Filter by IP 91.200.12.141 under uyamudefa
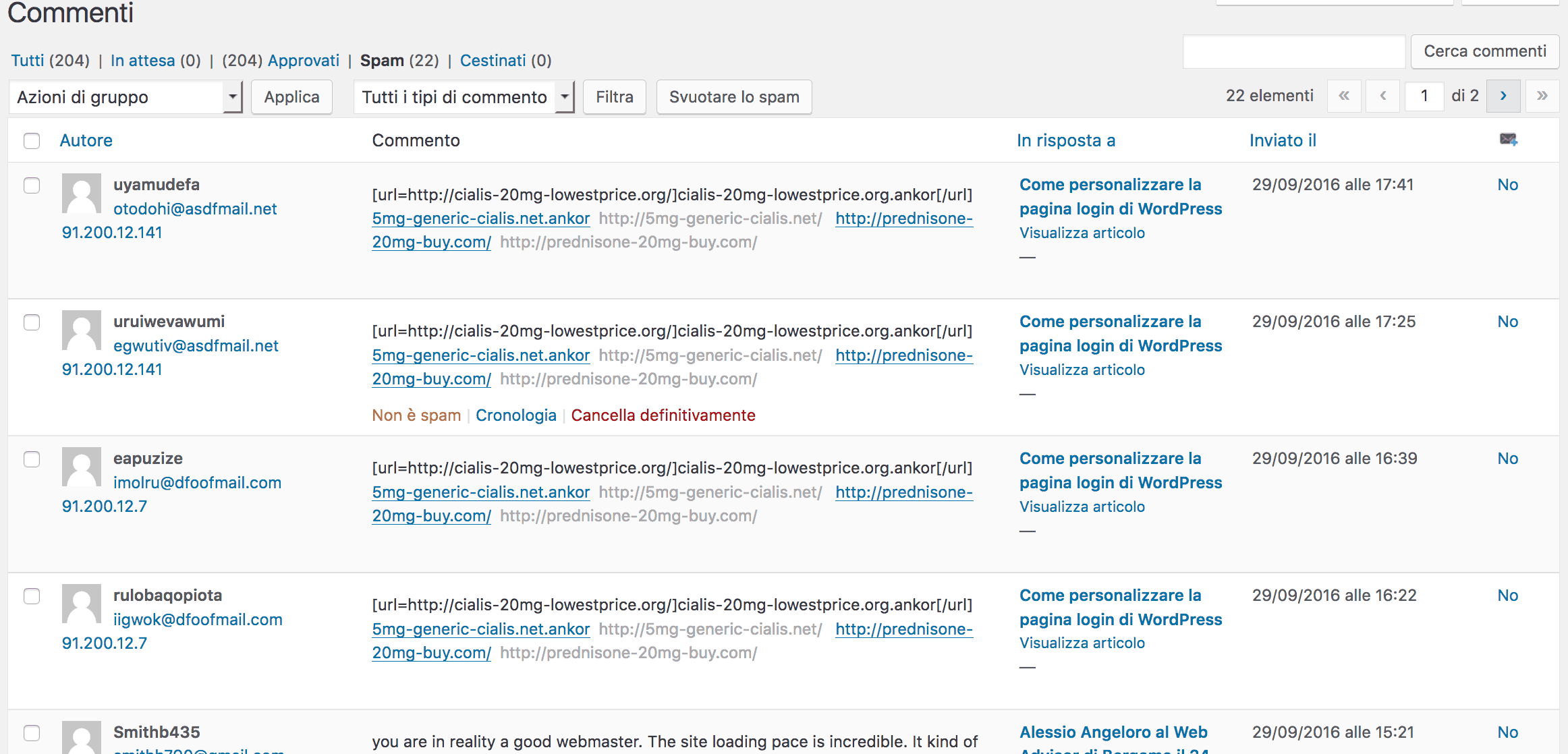1568x754 pixels. pyautogui.click(x=112, y=233)
